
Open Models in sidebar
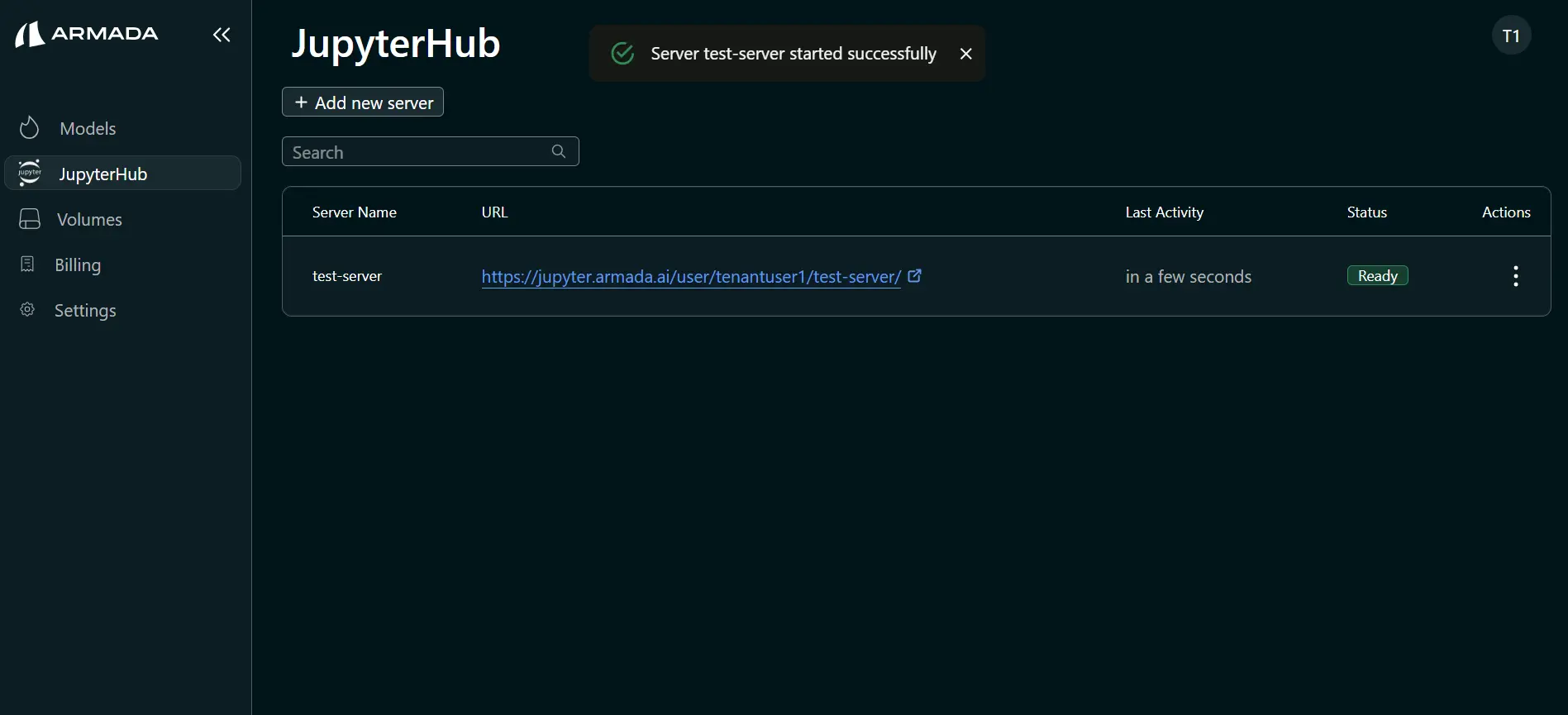coord(122,128)
